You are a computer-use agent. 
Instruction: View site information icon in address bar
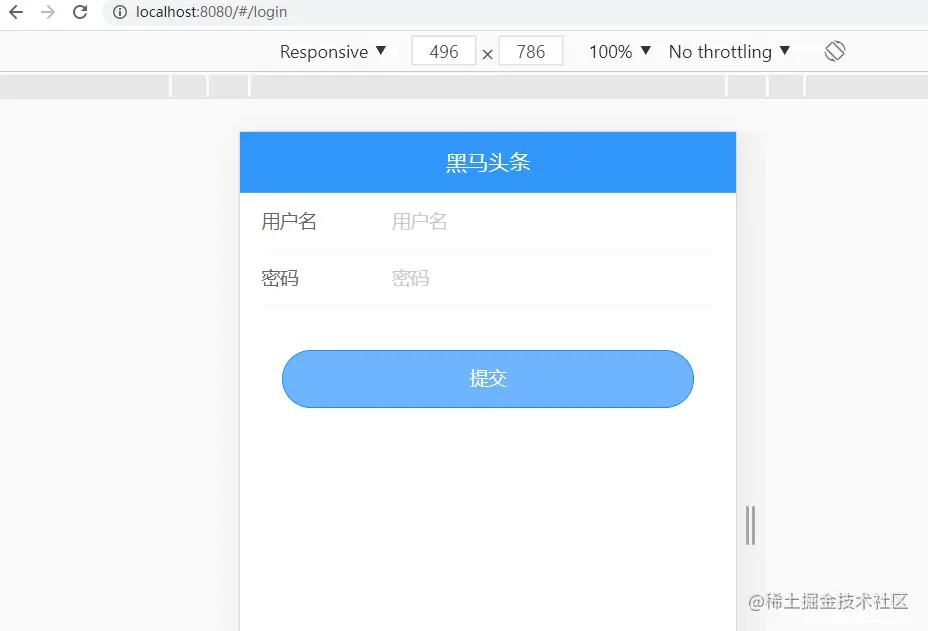click(120, 12)
